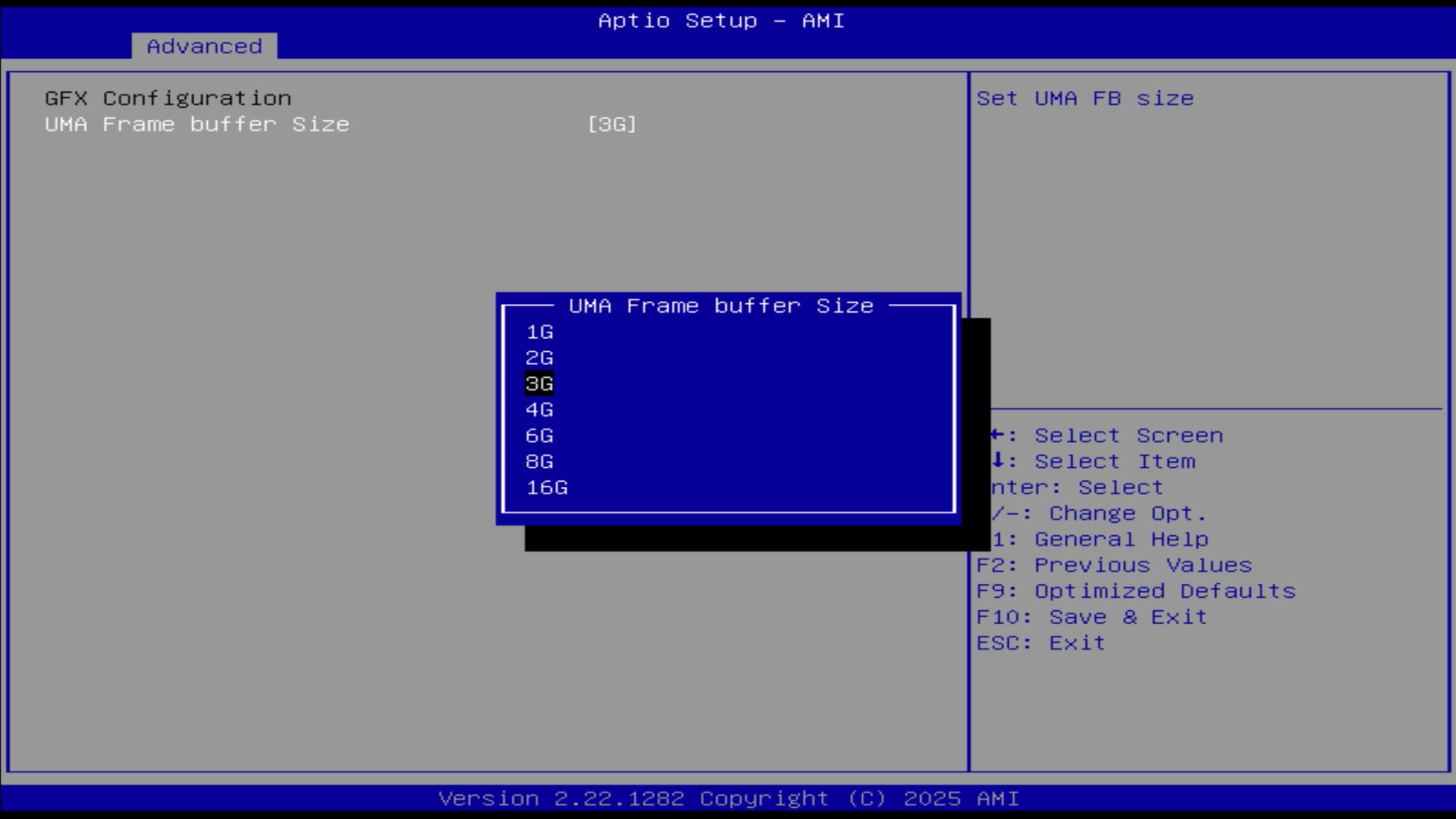Open the Advanced tab
Image resolution: width=1456 pixels, height=819 pixels.
(x=204, y=46)
